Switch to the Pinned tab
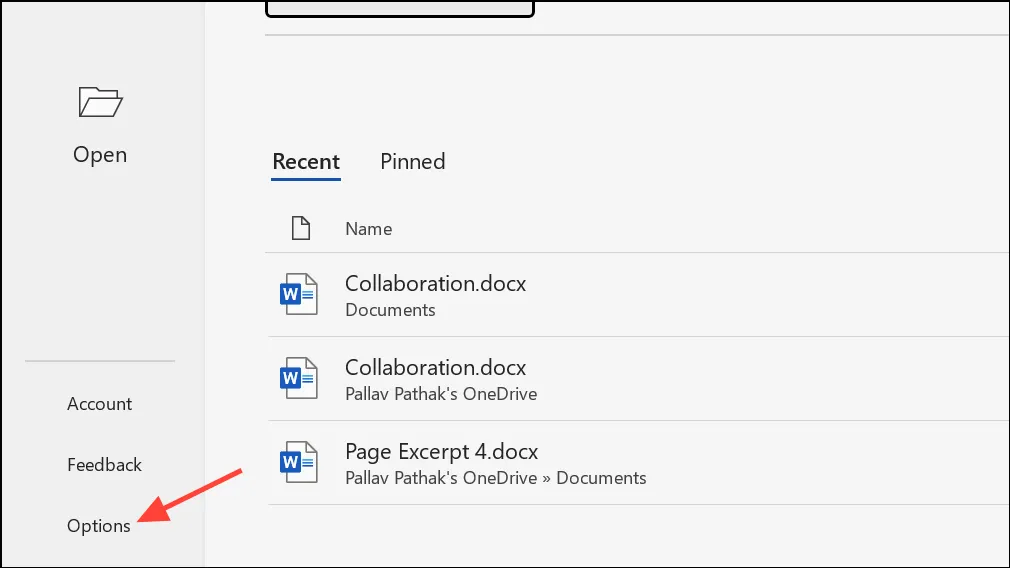Image resolution: width=1010 pixels, height=568 pixels. (413, 161)
